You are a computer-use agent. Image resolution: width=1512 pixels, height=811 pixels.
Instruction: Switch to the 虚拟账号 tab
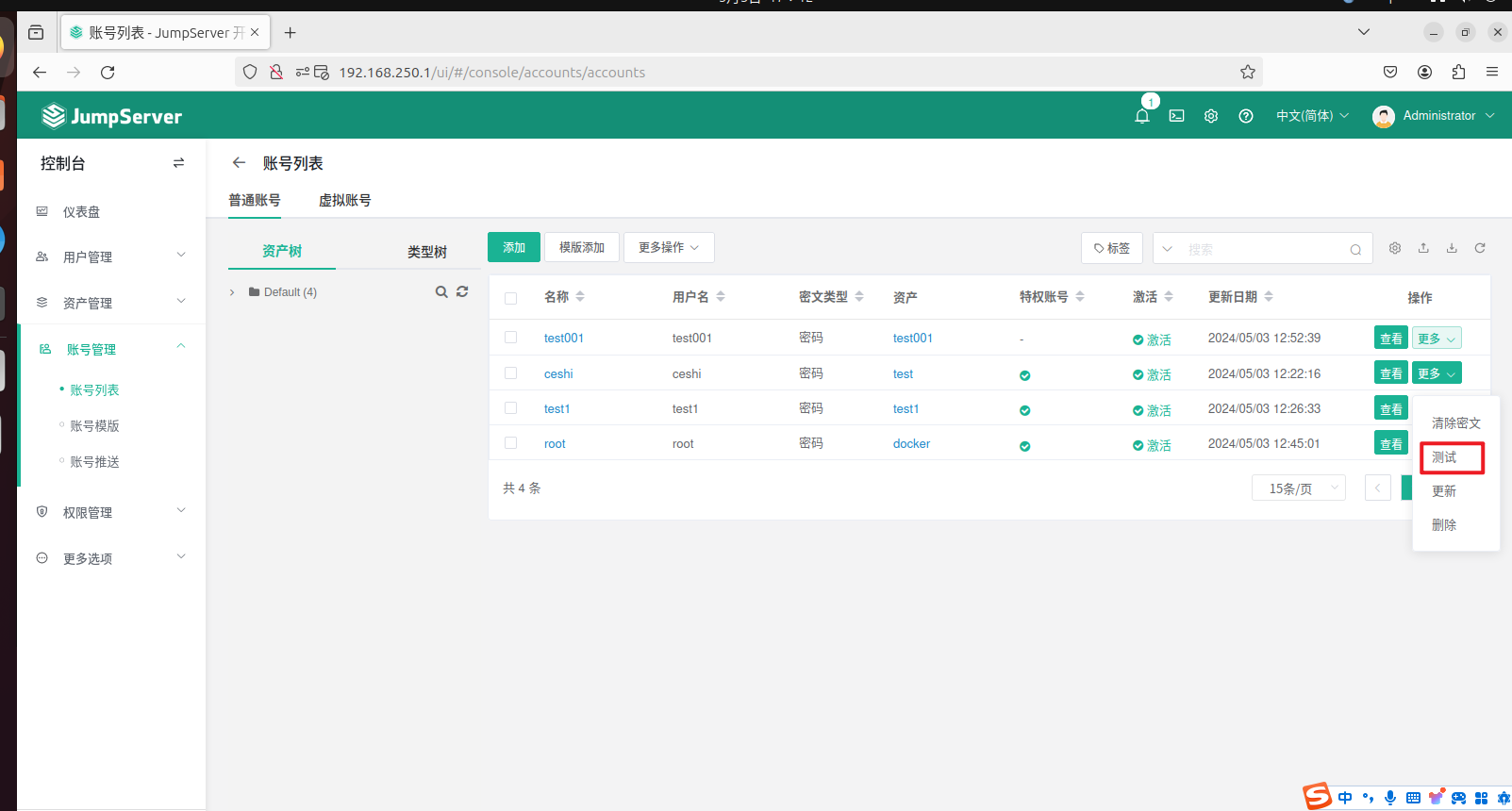coord(344,200)
